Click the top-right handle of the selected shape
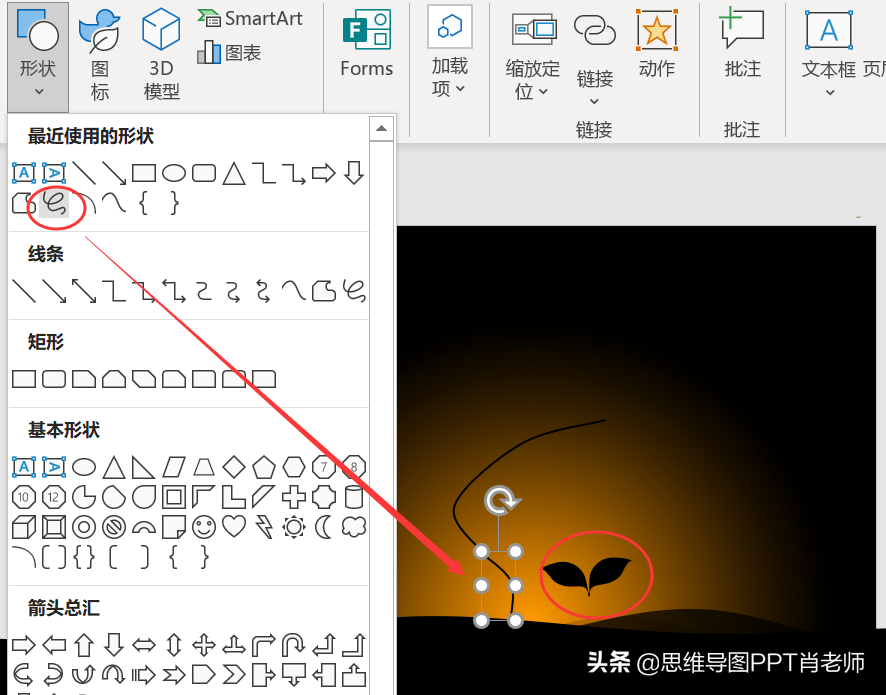Screen dimensions: 886x695 (515, 551)
